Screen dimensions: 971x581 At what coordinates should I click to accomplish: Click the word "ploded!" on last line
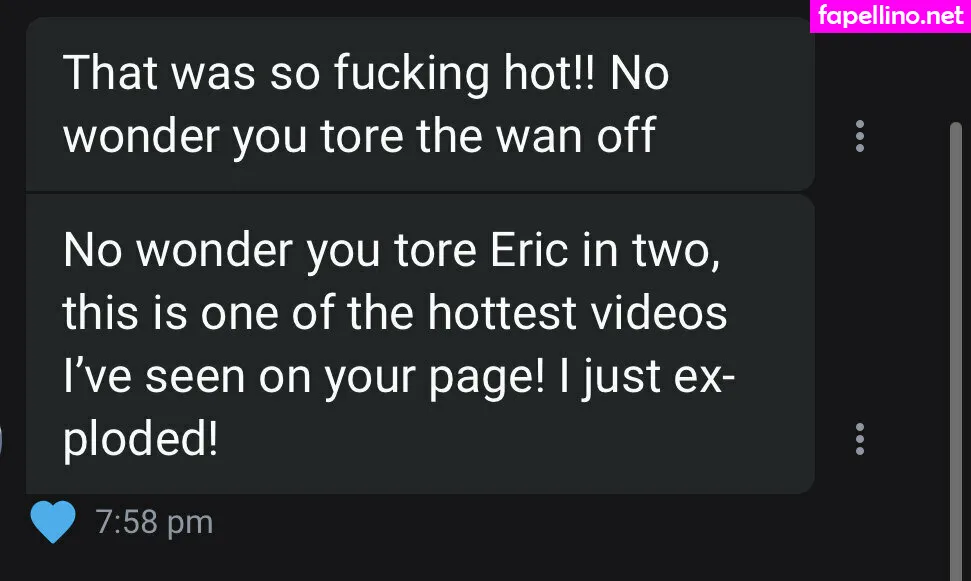point(141,440)
